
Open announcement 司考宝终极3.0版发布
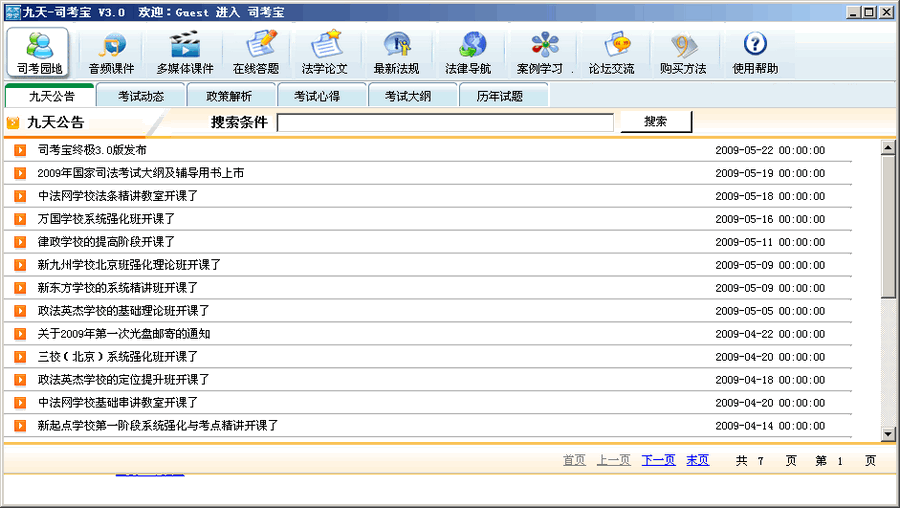[92, 150]
